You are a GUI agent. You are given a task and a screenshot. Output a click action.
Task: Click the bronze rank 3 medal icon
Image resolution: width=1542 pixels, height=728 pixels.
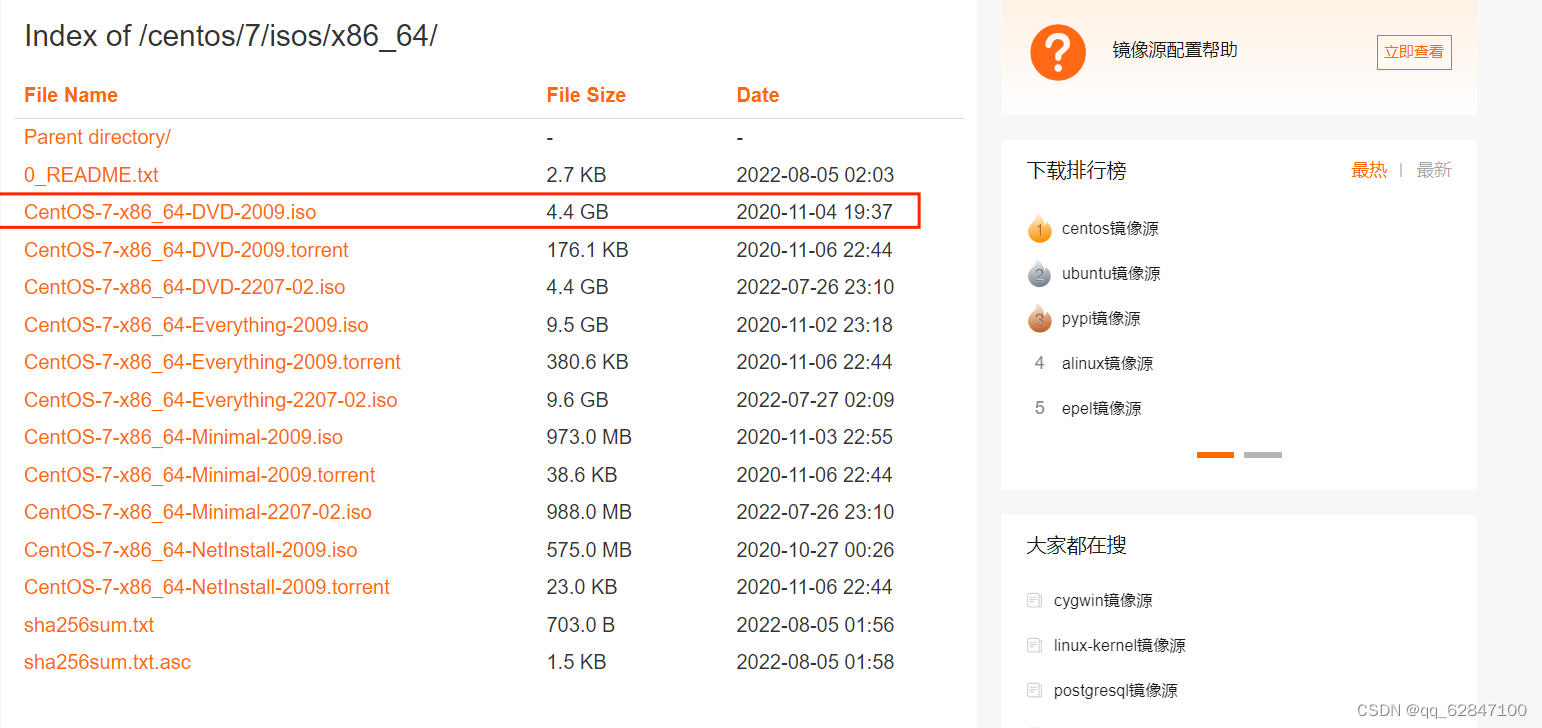click(x=1040, y=319)
